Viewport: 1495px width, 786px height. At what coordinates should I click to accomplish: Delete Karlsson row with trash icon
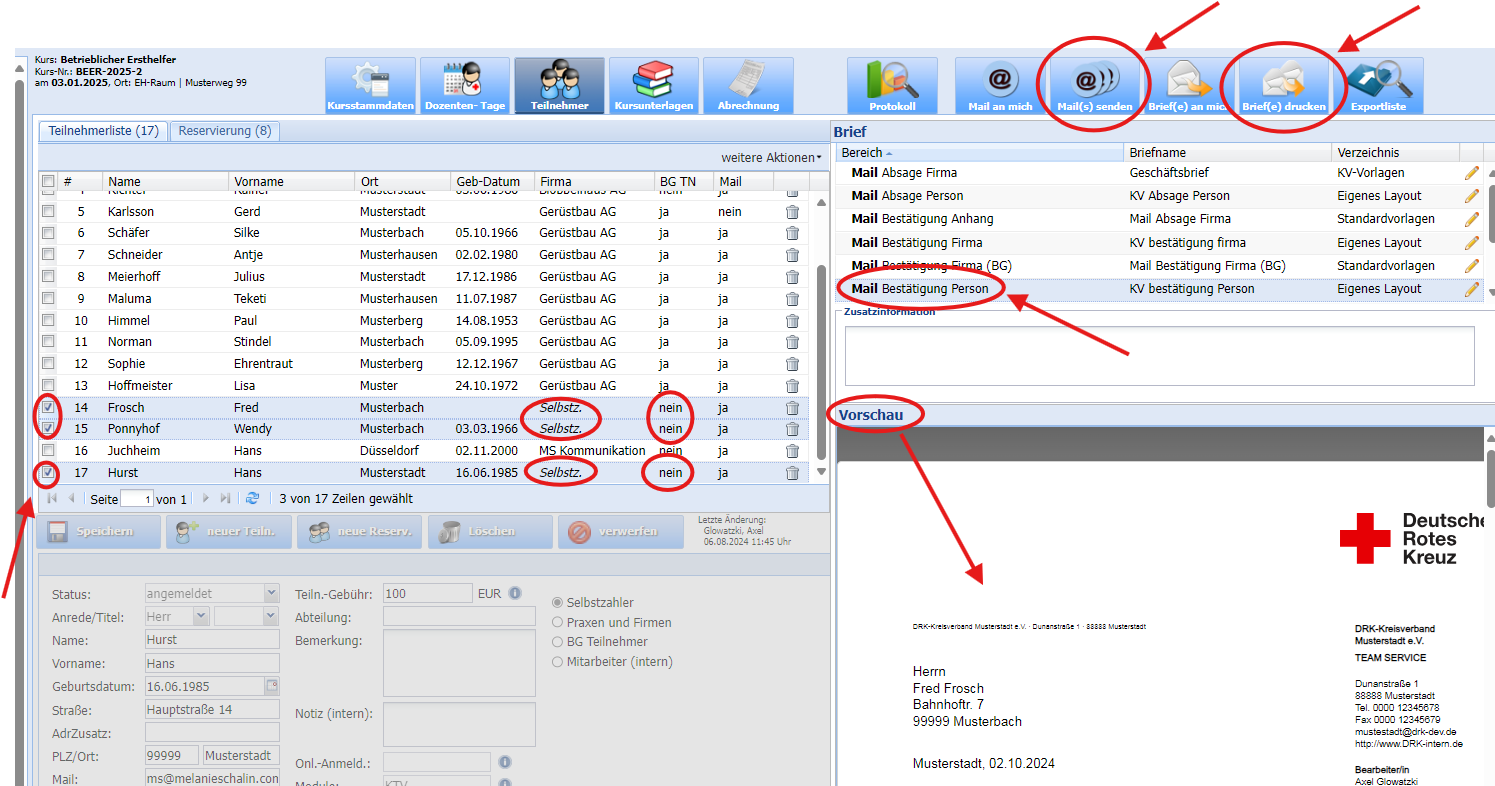(x=792, y=212)
